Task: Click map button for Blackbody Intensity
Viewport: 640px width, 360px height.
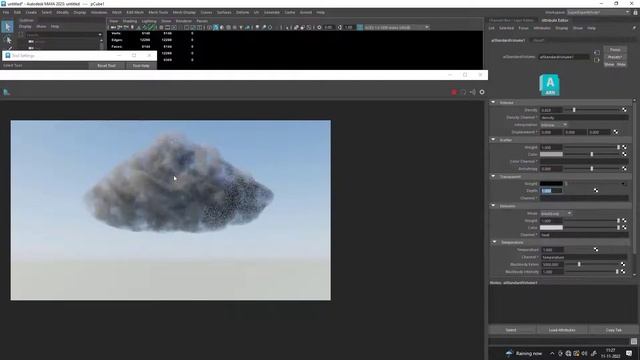Action: (623, 271)
